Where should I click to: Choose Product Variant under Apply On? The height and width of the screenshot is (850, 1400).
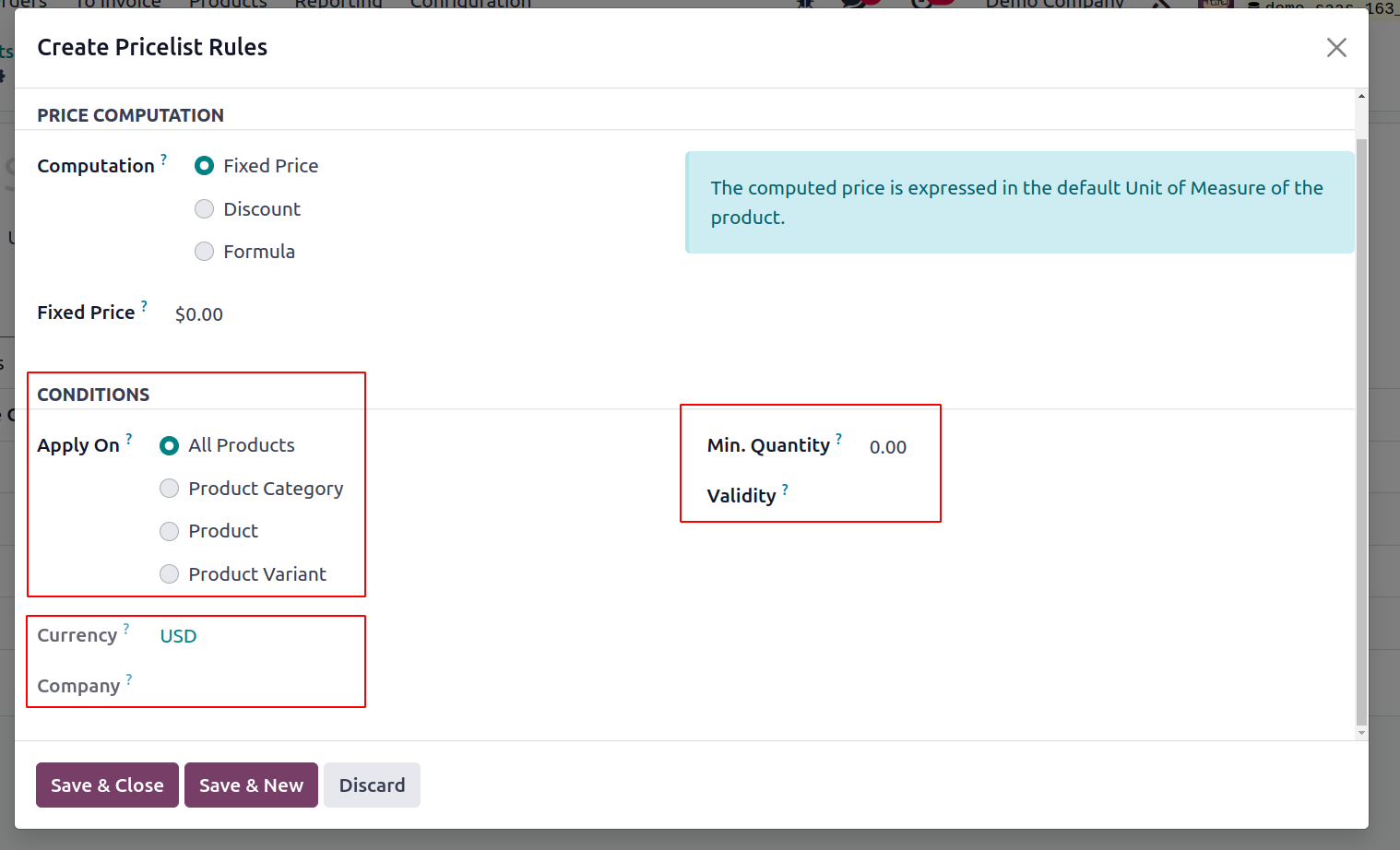pos(243,574)
